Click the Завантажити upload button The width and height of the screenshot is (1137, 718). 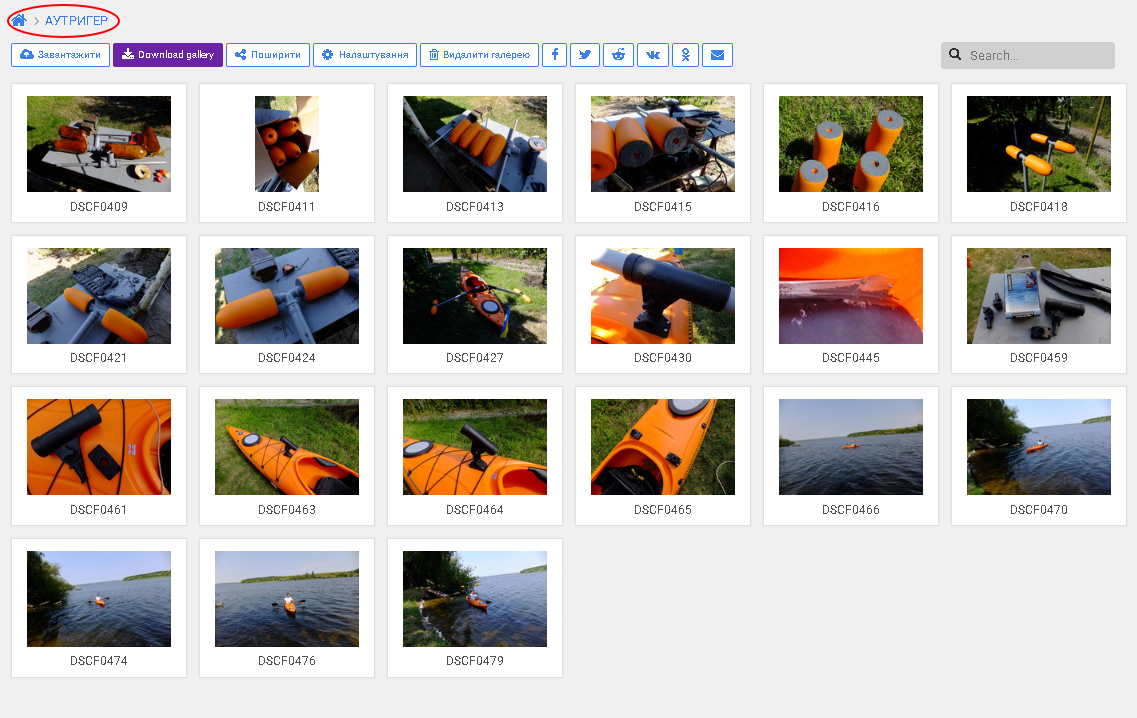61,55
